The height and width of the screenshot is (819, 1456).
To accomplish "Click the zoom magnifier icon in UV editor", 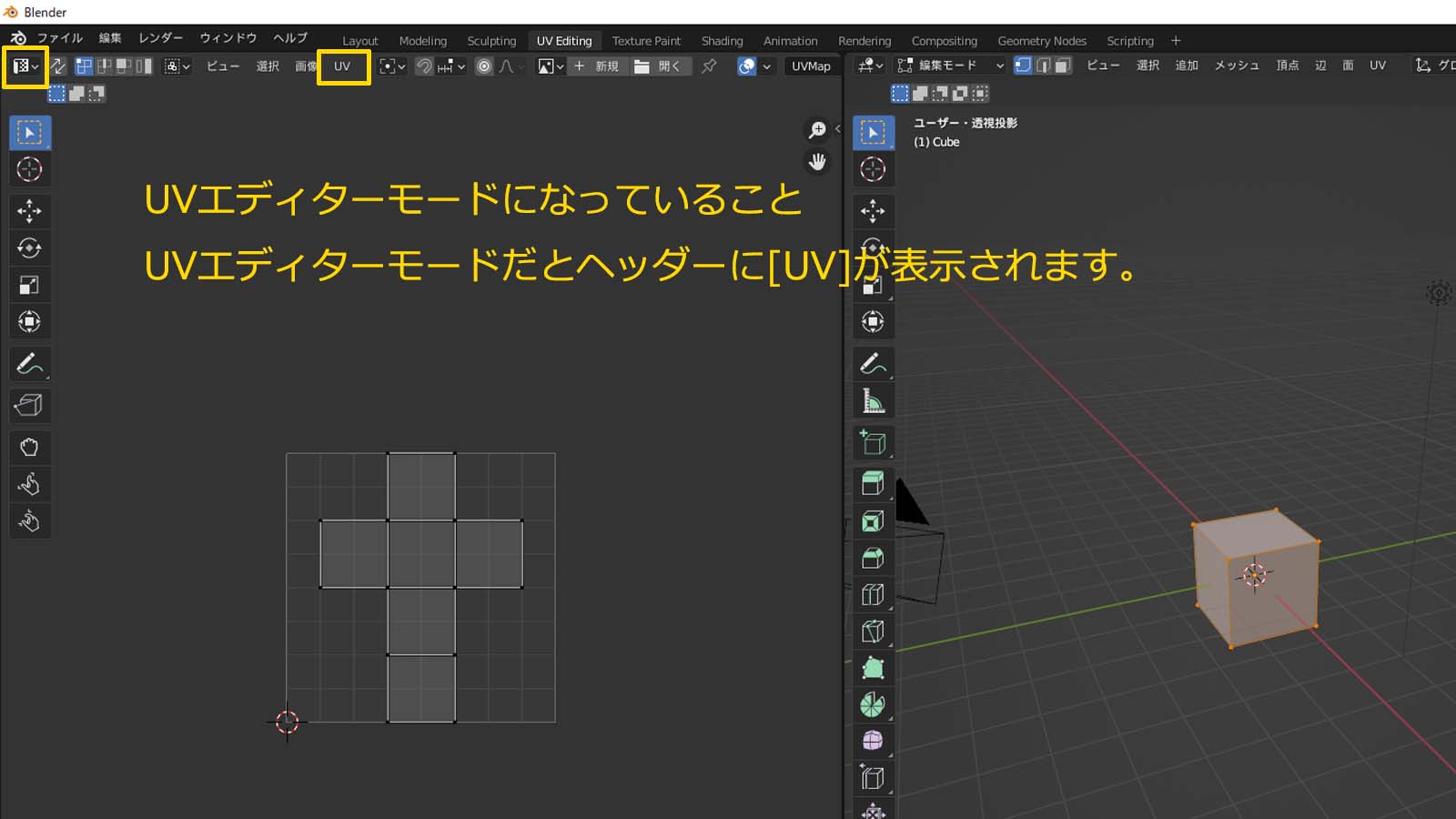I will click(817, 130).
